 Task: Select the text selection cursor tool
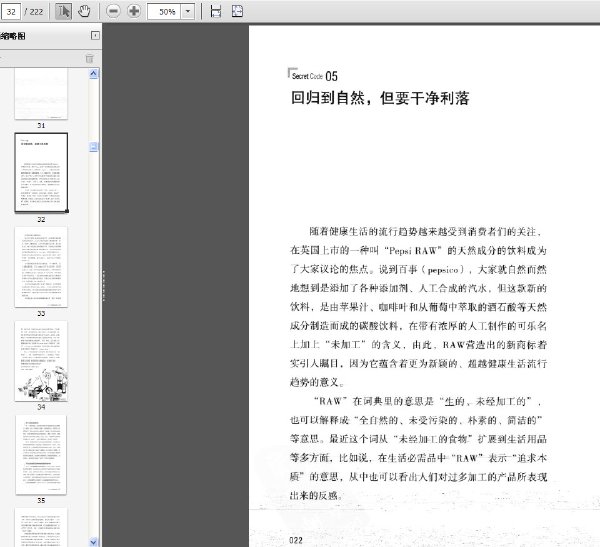pyautogui.click(x=64, y=11)
